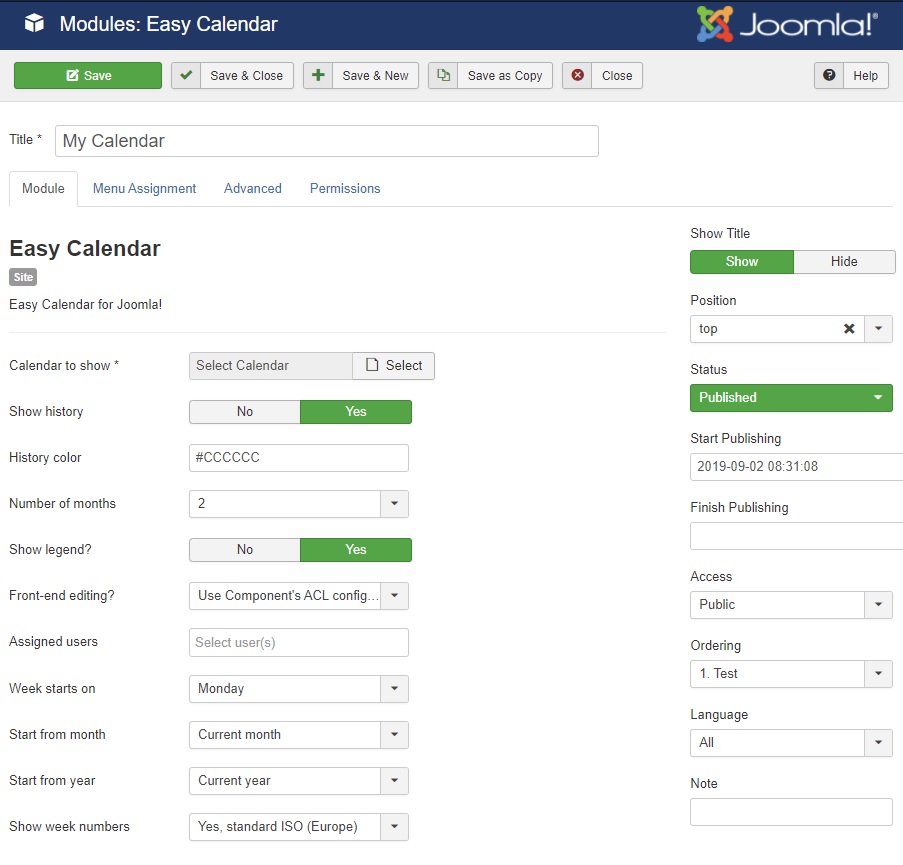Image resolution: width=903 pixels, height=865 pixels.
Task: Click the copy icon on Save as Copy
Action: tap(444, 75)
